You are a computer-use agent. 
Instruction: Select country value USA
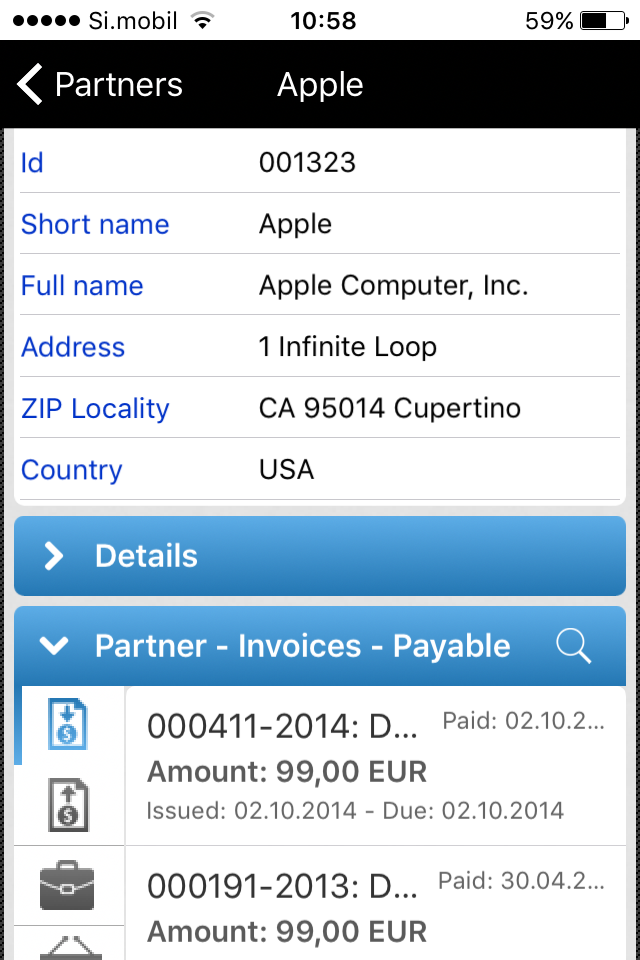pyautogui.click(x=286, y=470)
